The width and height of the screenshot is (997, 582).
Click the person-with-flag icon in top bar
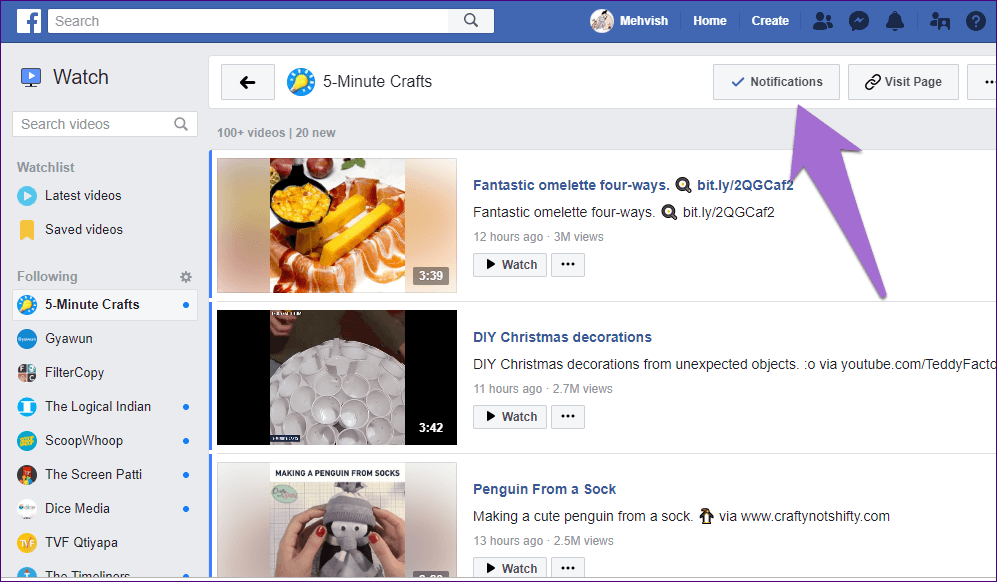(940, 21)
